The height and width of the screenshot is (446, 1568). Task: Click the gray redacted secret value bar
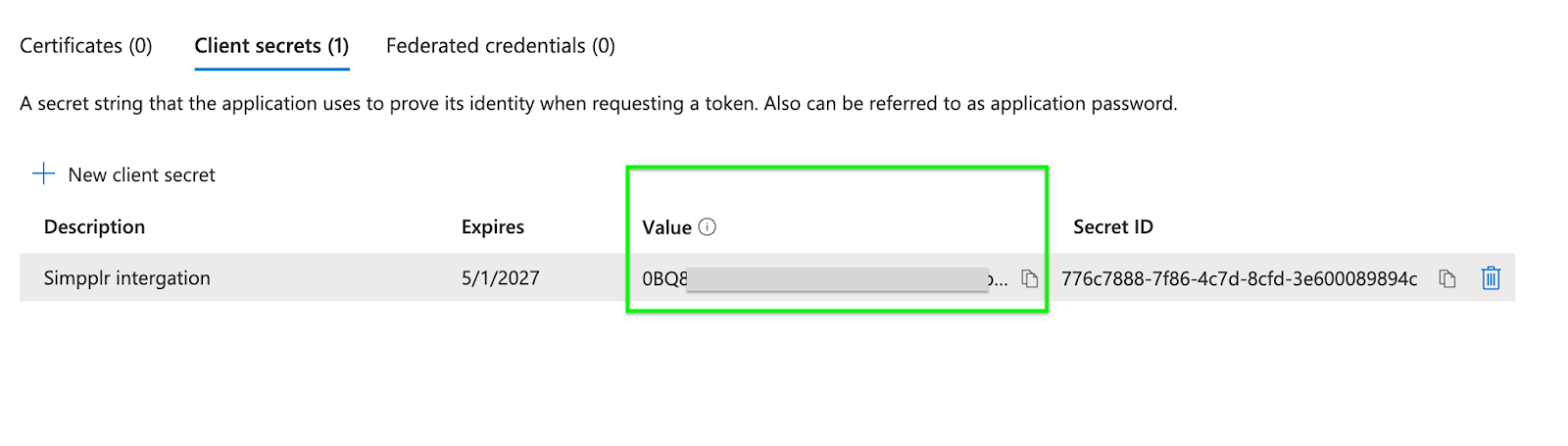pos(838,279)
